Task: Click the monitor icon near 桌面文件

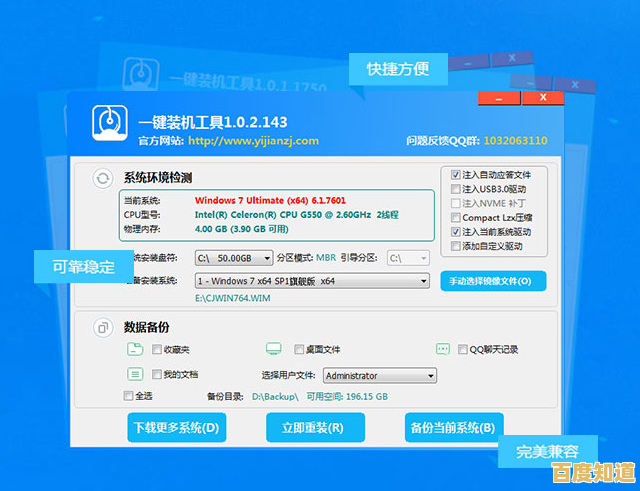Action: [x=273, y=349]
